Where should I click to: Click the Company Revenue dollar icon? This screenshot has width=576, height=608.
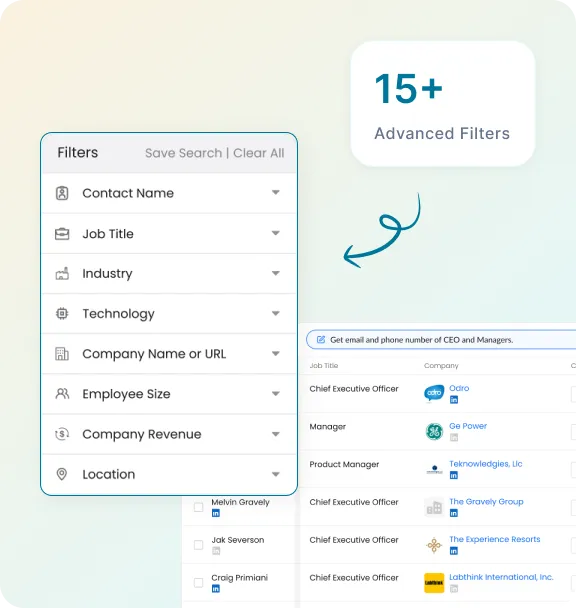coord(62,434)
